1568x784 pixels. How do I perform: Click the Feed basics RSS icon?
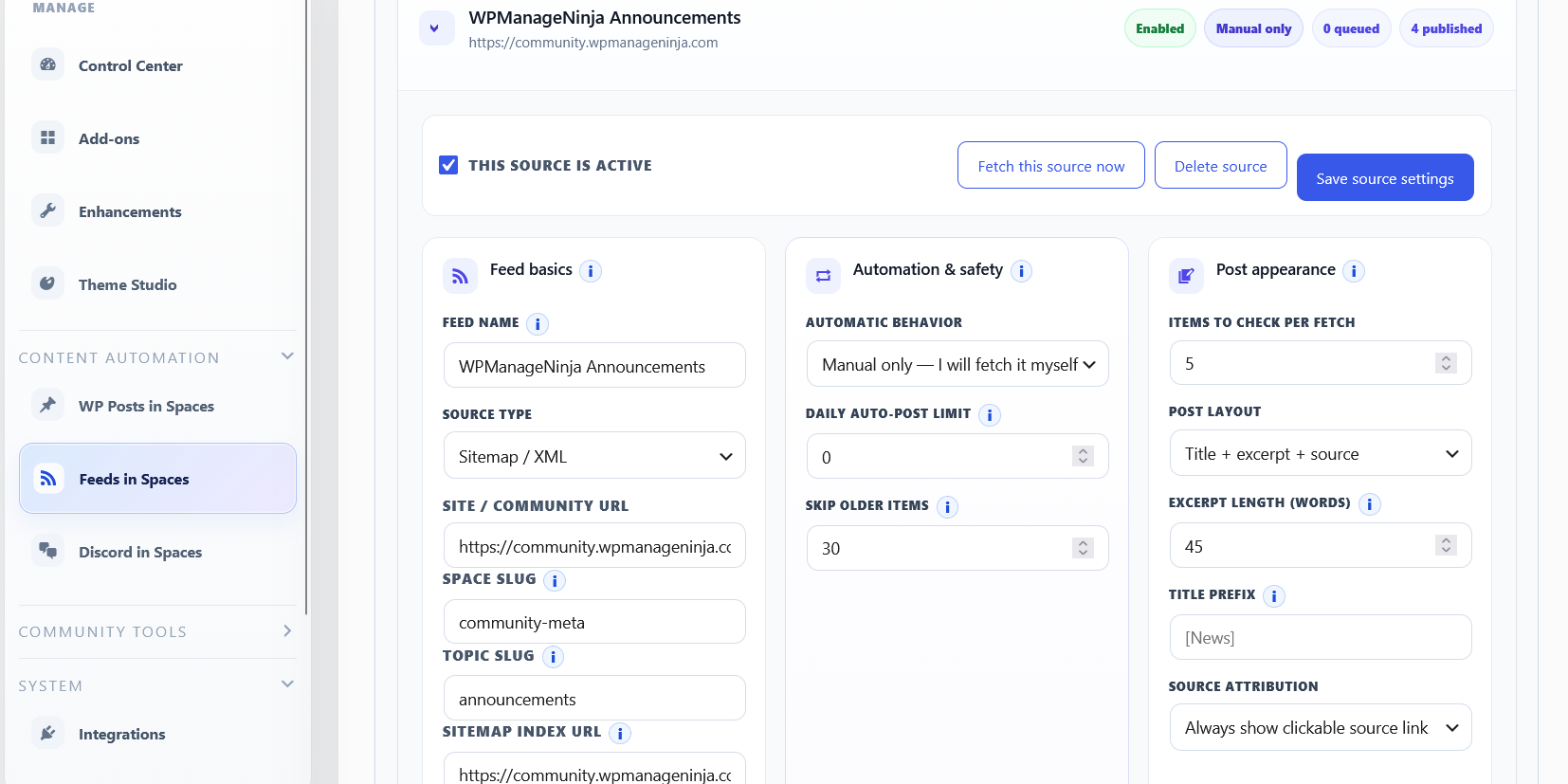[460, 276]
